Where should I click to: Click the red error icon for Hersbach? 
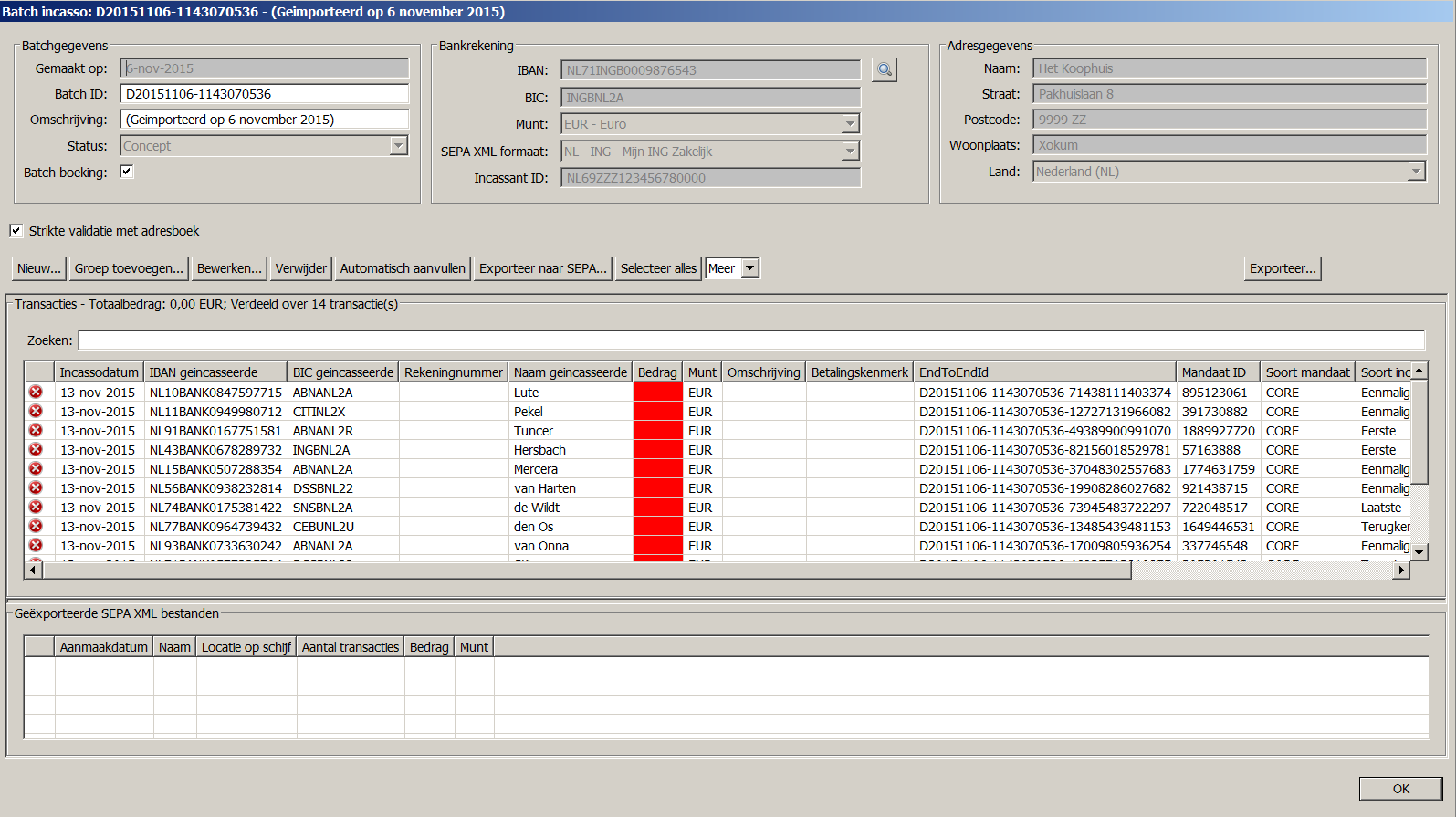point(36,450)
